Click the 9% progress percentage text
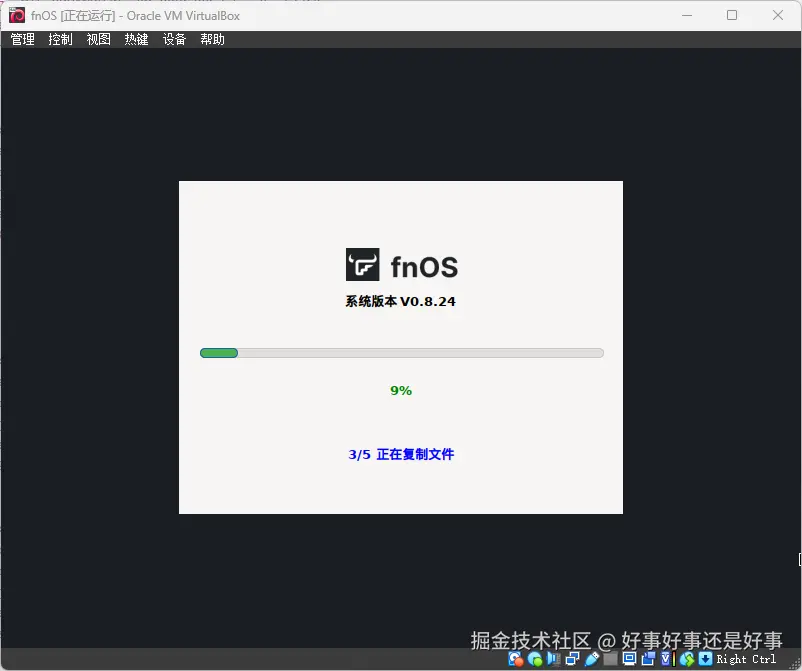Image resolution: width=802 pixels, height=671 pixels. tap(401, 391)
